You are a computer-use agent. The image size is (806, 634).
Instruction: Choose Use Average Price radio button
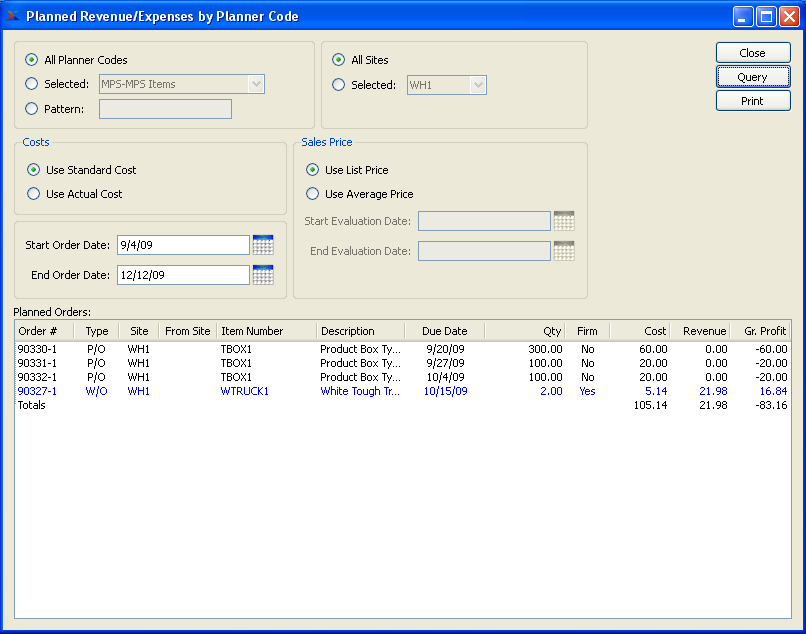coord(313,194)
